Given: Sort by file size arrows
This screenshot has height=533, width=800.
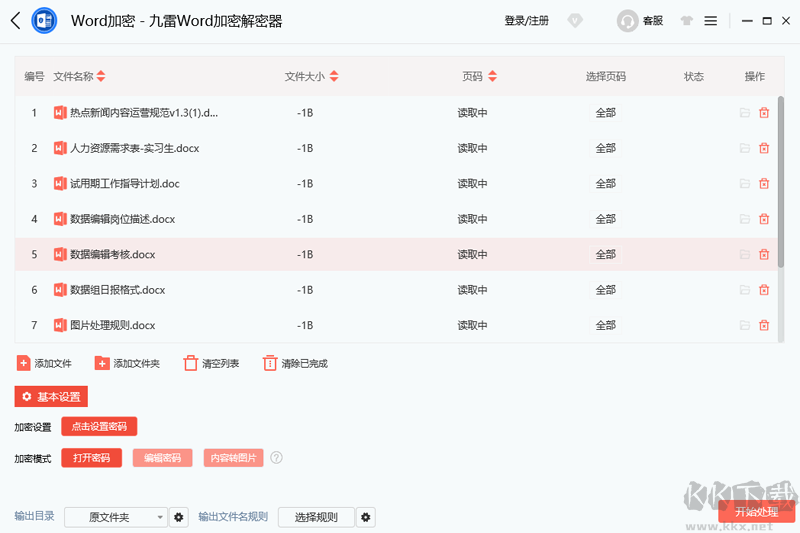Looking at the screenshot, I should coord(334,76).
